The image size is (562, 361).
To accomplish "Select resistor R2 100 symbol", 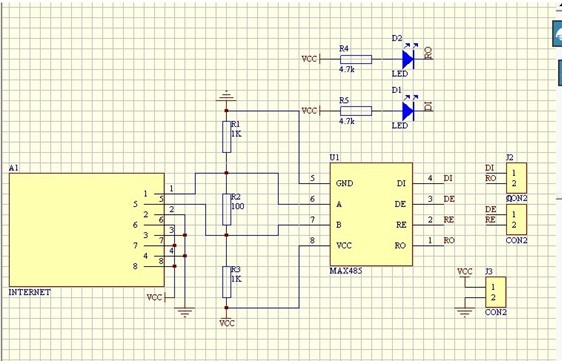I will coord(227,209).
